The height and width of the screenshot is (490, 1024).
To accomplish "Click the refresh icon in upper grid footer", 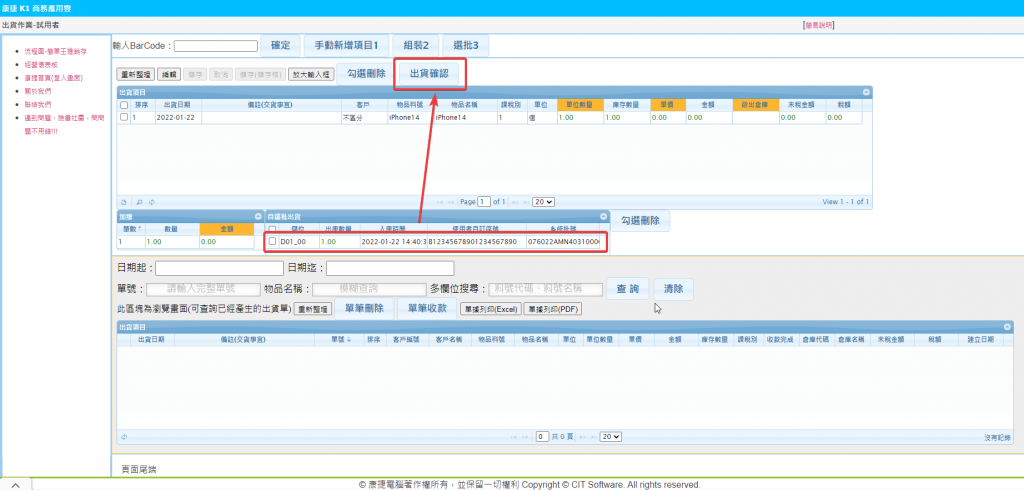I will [x=151, y=201].
